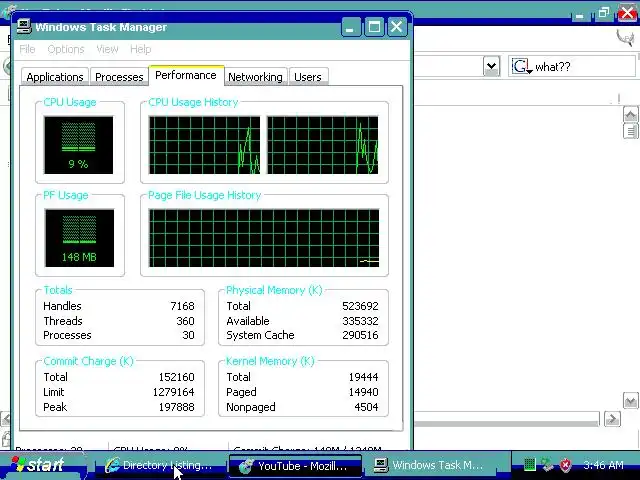
Task: Click the second CPU Usage History graph
Action: [x=322, y=145]
